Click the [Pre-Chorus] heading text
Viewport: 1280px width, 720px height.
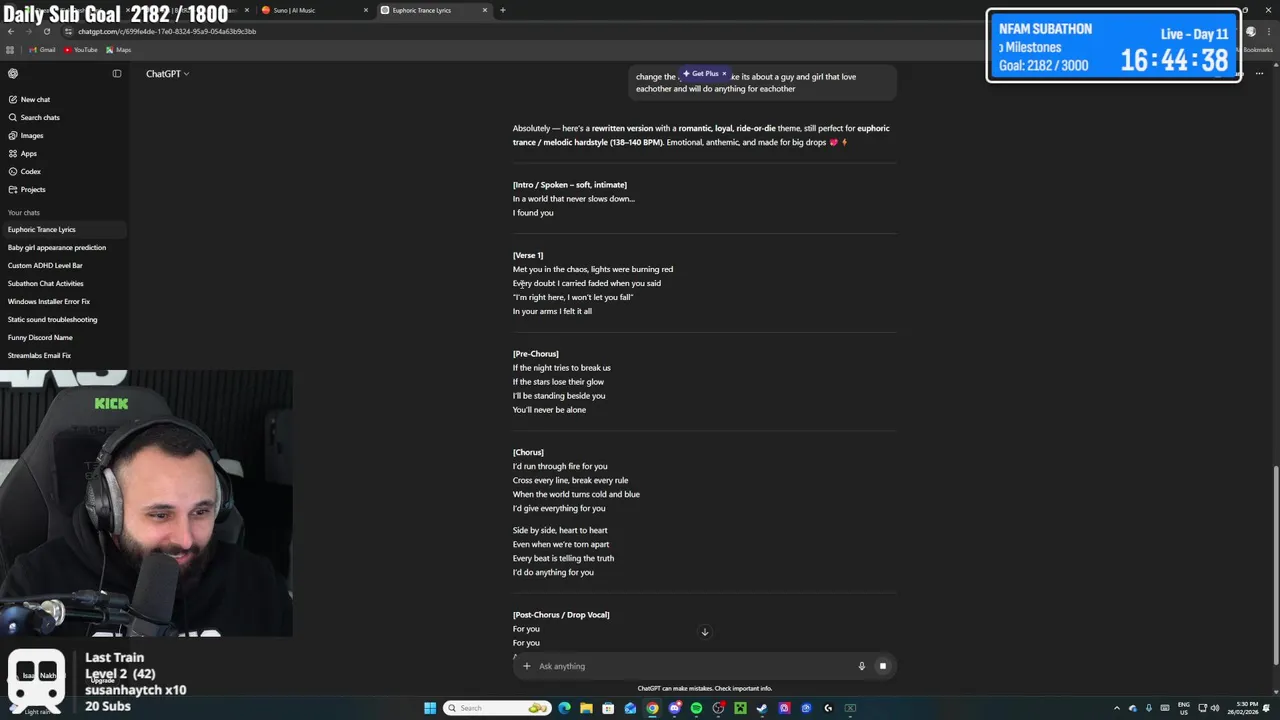pyautogui.click(x=536, y=354)
